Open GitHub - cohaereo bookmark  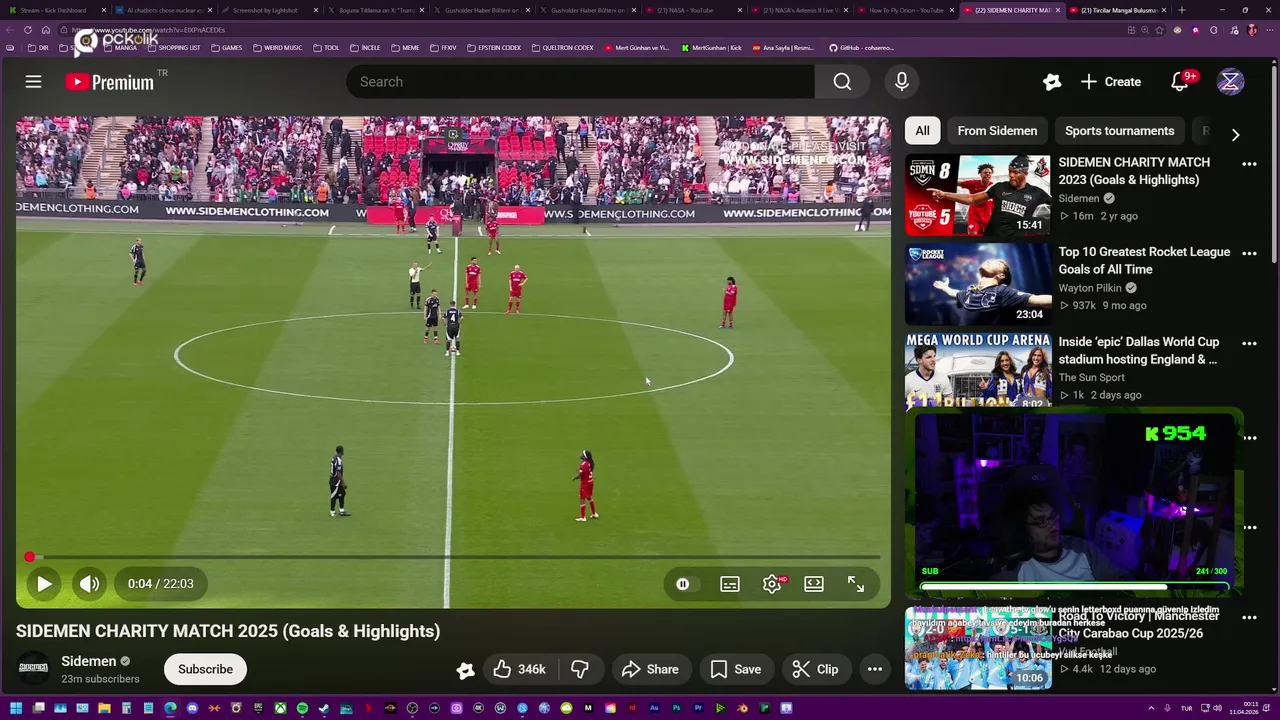tap(861, 47)
